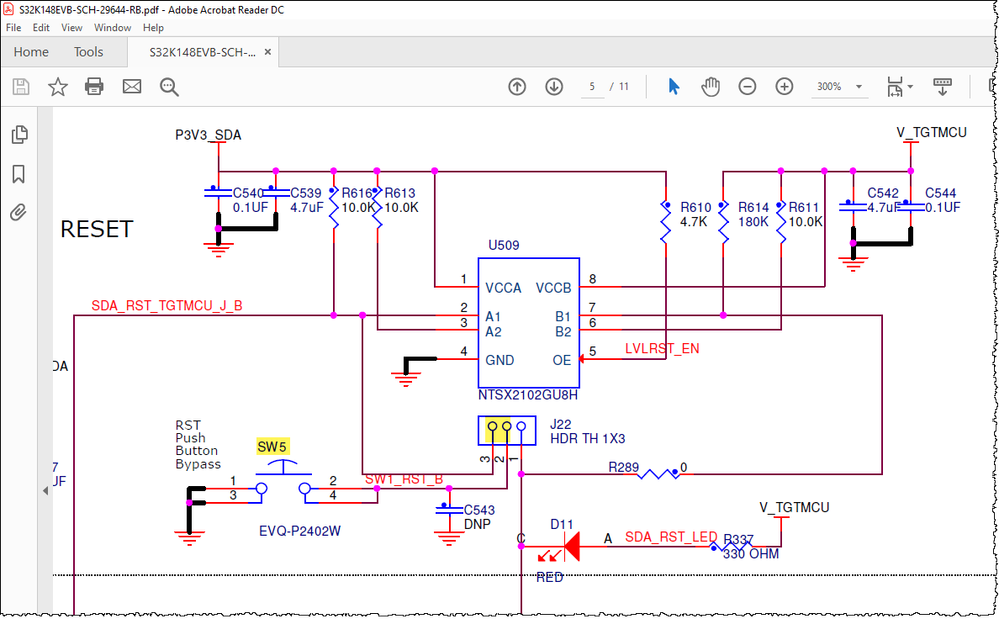Switch to the Home tab
This screenshot has height=619, width=999.
[31, 52]
